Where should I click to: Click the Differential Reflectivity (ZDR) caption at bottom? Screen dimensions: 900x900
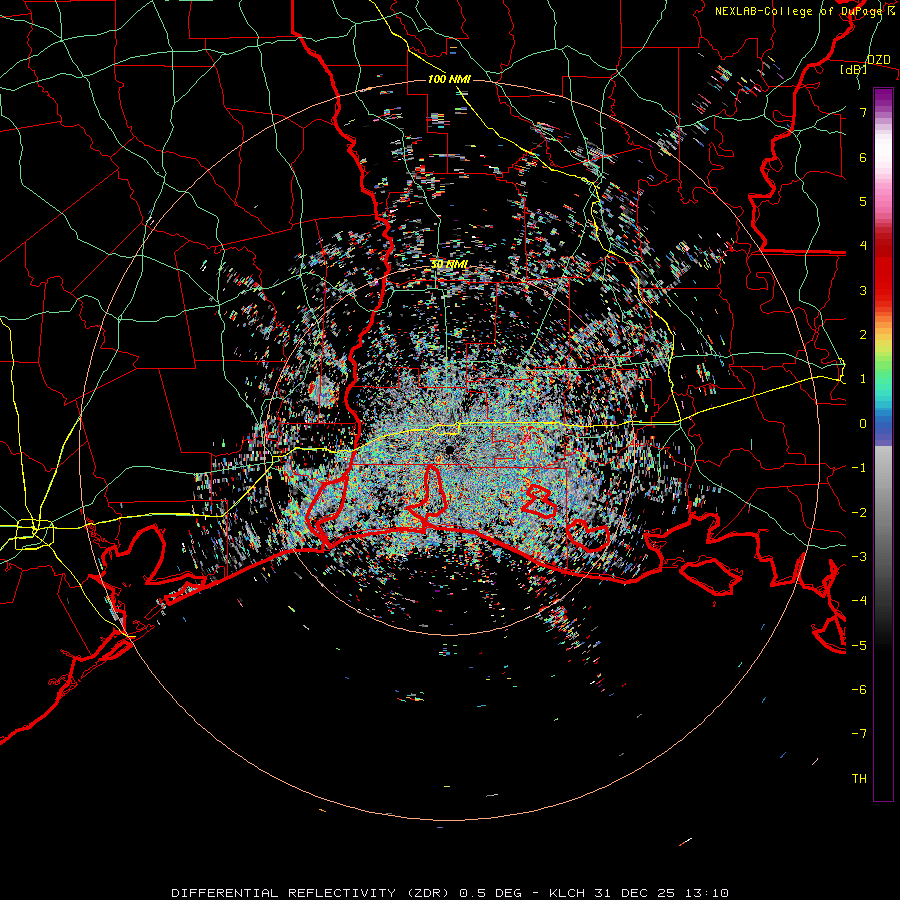449,893
